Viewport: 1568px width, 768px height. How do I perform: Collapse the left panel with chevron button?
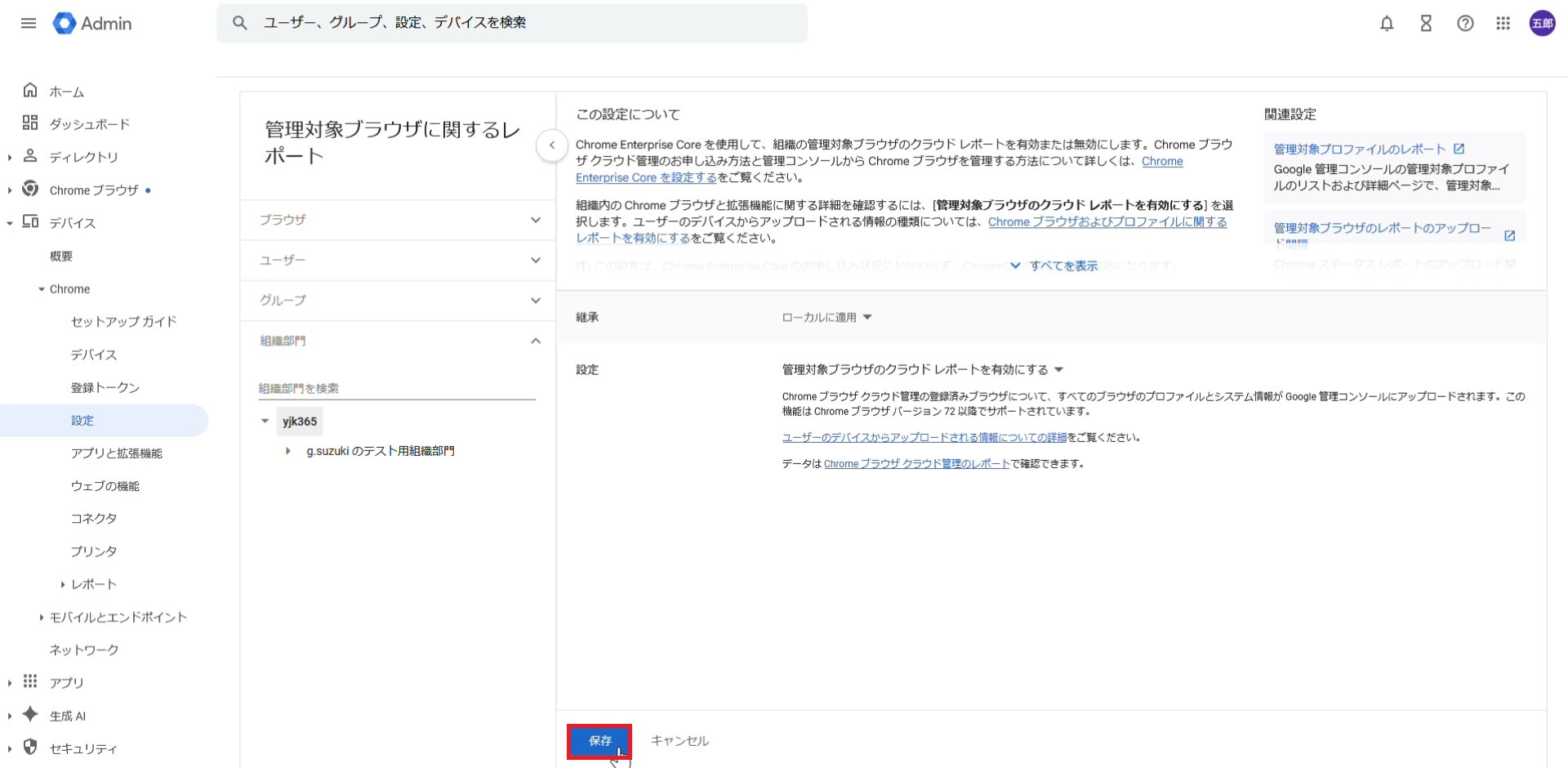pyautogui.click(x=552, y=145)
